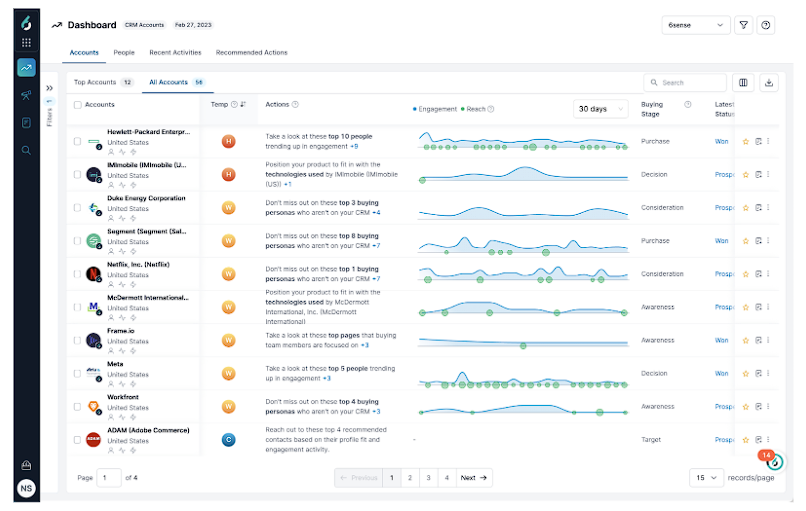Screen dimensions: 806x511
Task: Open the Netflix, Inc. account name
Action: [x=138, y=265]
